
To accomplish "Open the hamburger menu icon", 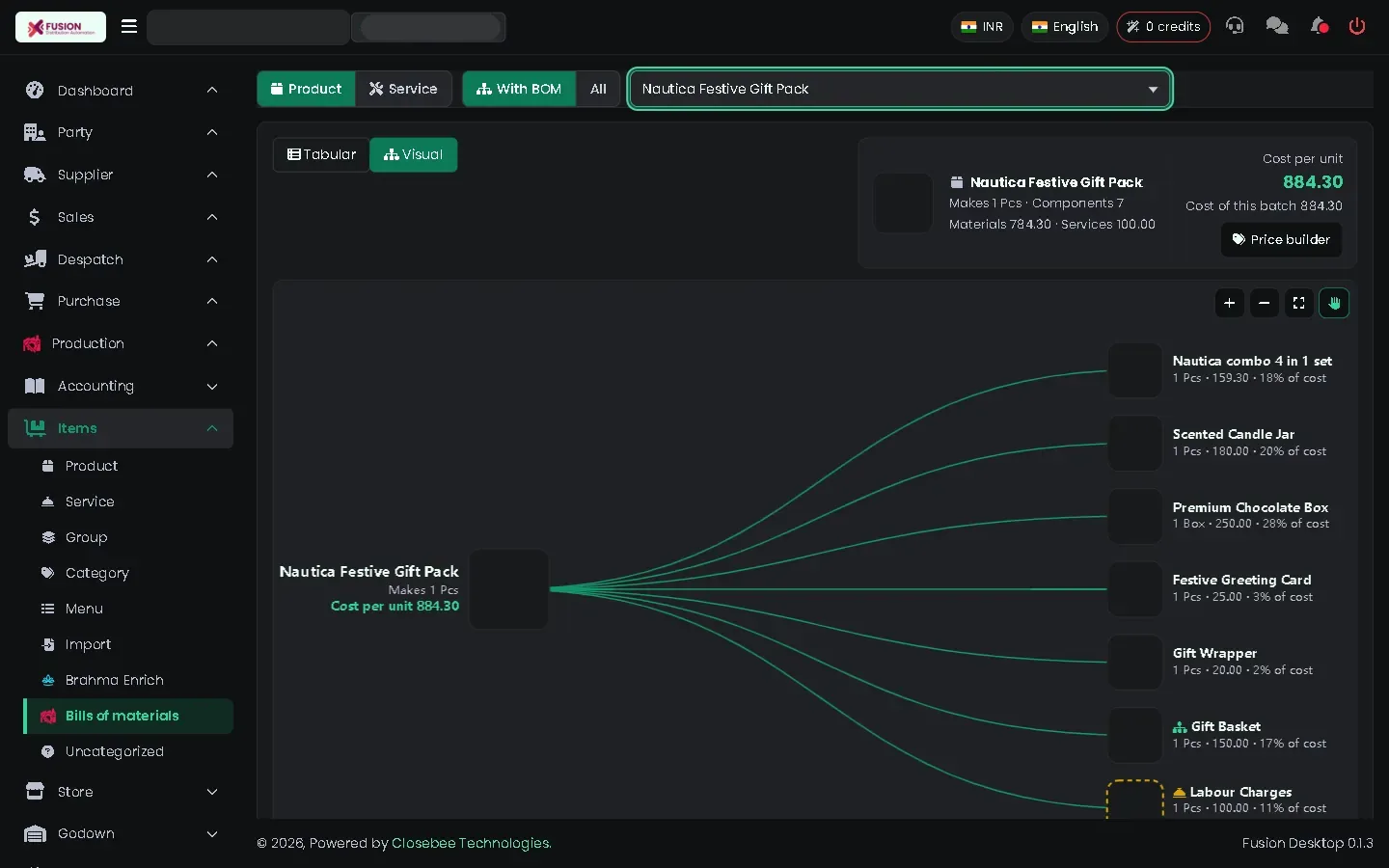I will coord(129,26).
